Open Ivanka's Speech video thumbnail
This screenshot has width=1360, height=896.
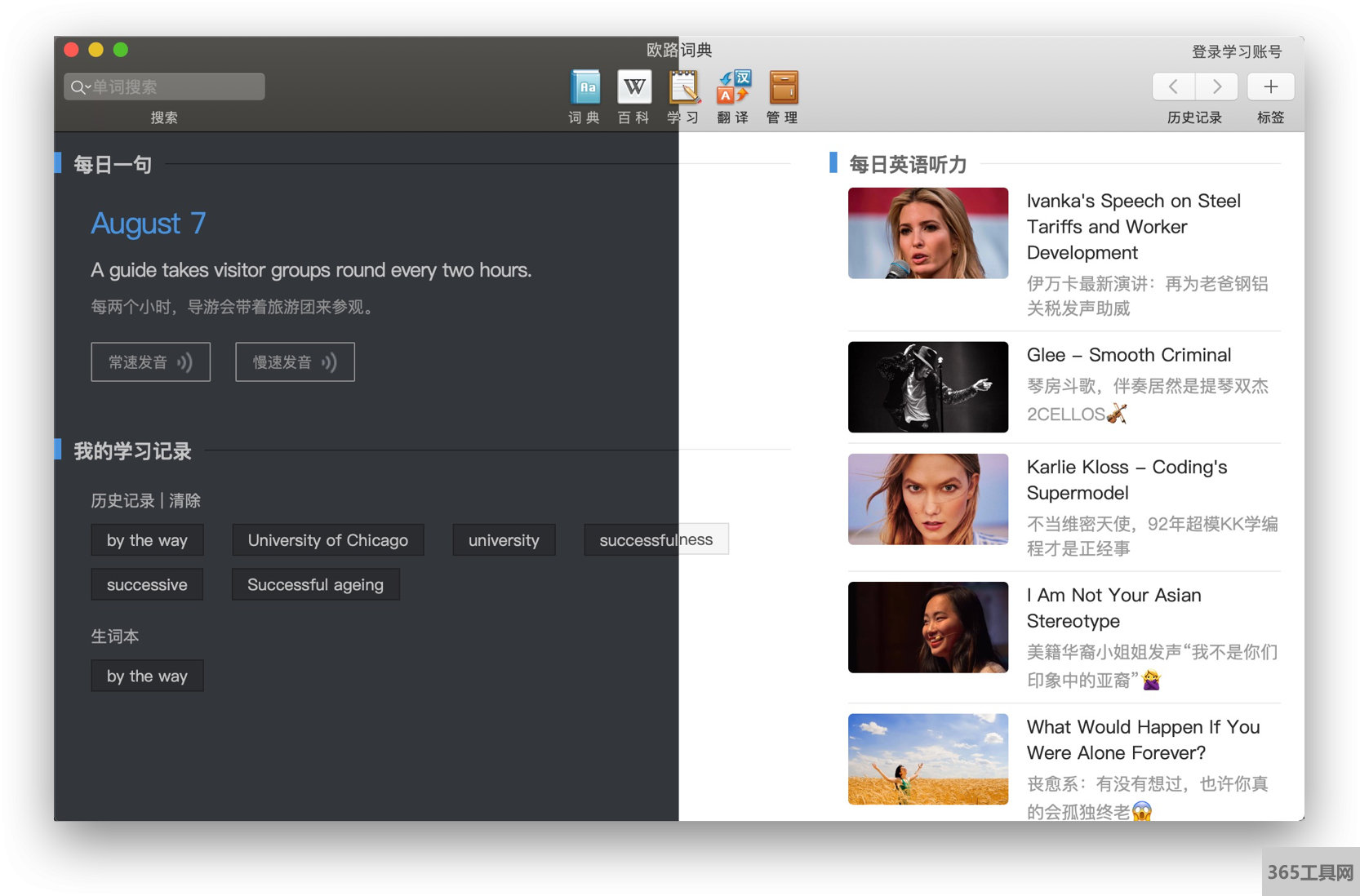tap(927, 233)
